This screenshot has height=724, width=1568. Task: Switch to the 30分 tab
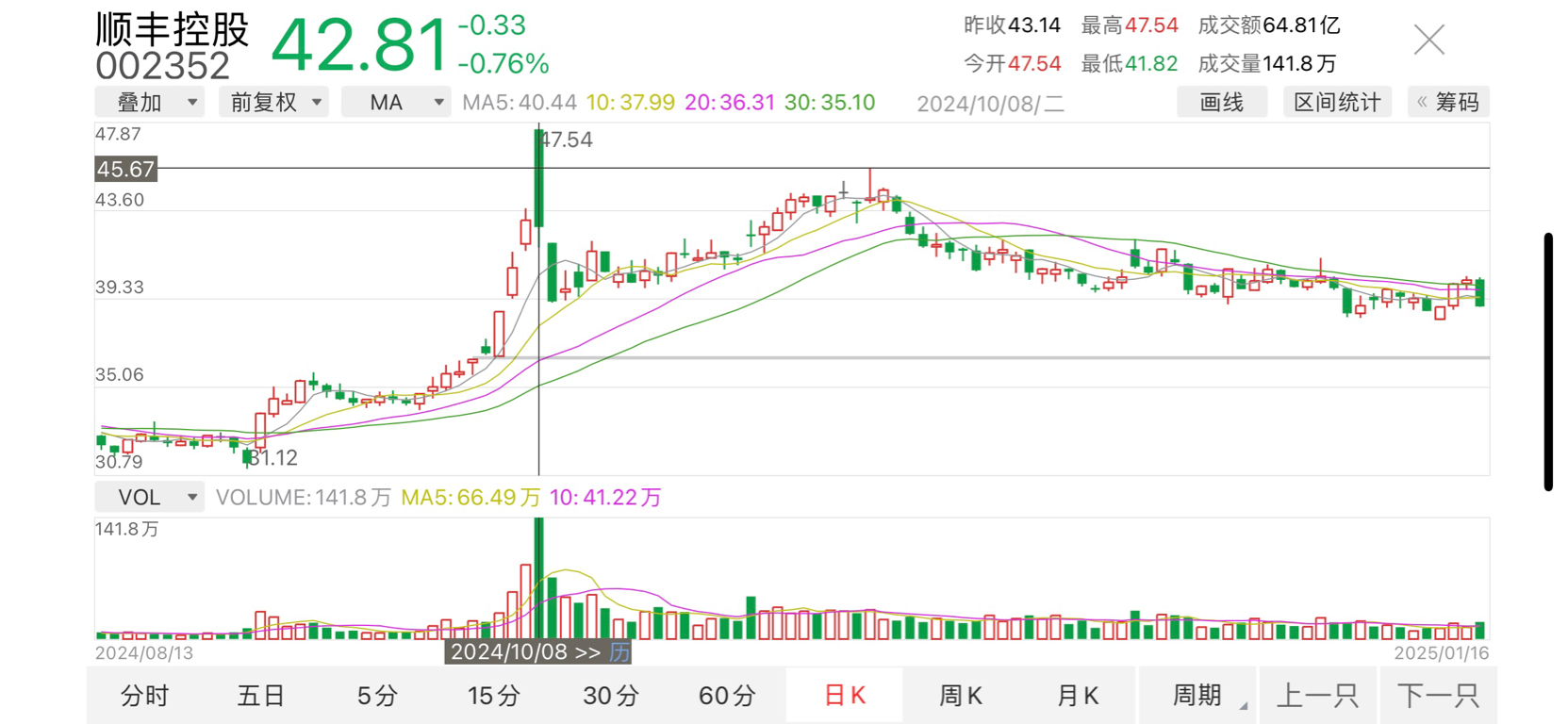[x=611, y=696]
